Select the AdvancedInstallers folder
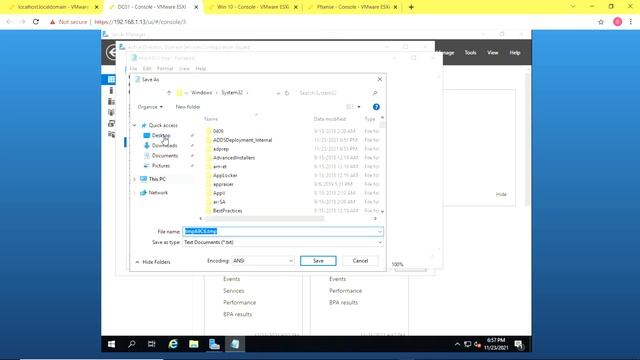 (234, 158)
